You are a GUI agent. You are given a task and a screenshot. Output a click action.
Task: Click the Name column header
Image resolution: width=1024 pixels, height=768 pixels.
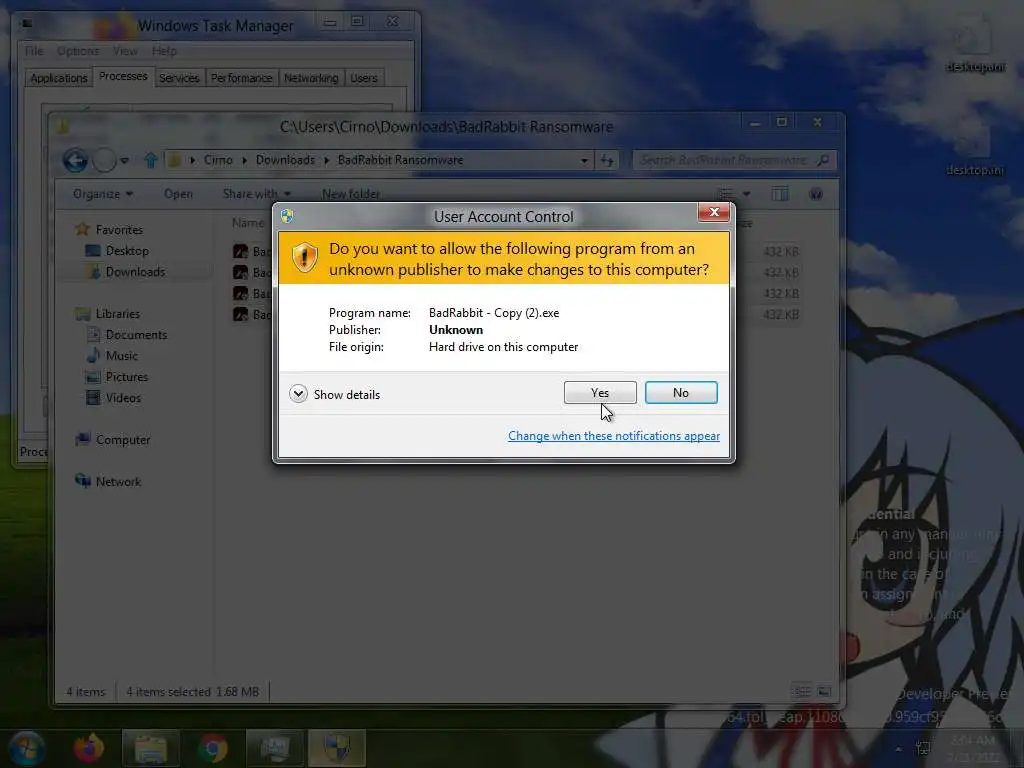(248, 223)
